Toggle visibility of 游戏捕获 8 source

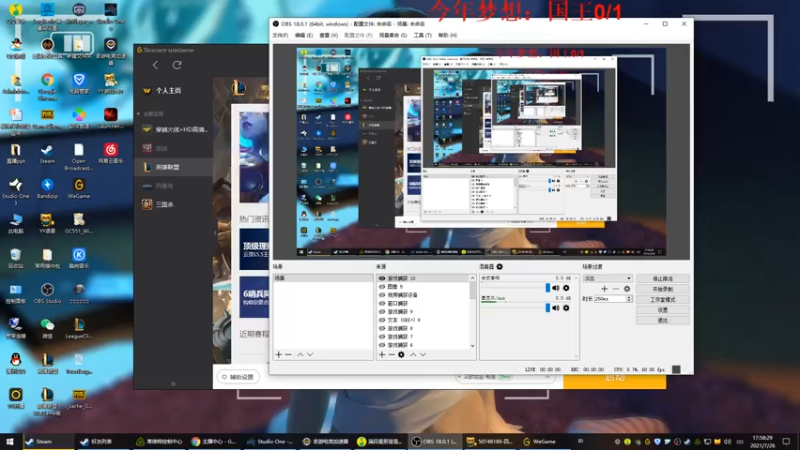(x=382, y=329)
